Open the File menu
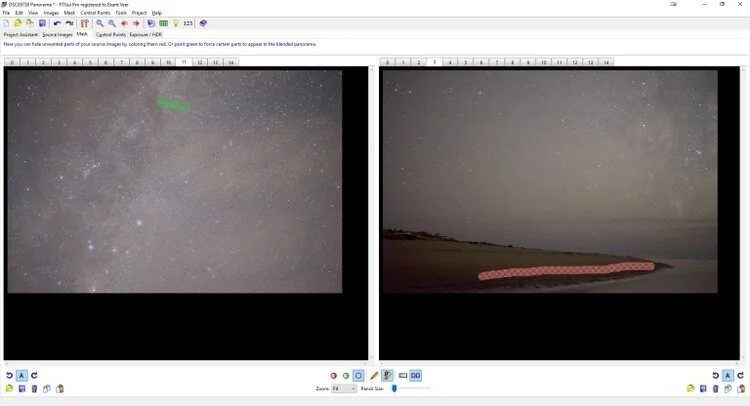 click(x=6, y=13)
